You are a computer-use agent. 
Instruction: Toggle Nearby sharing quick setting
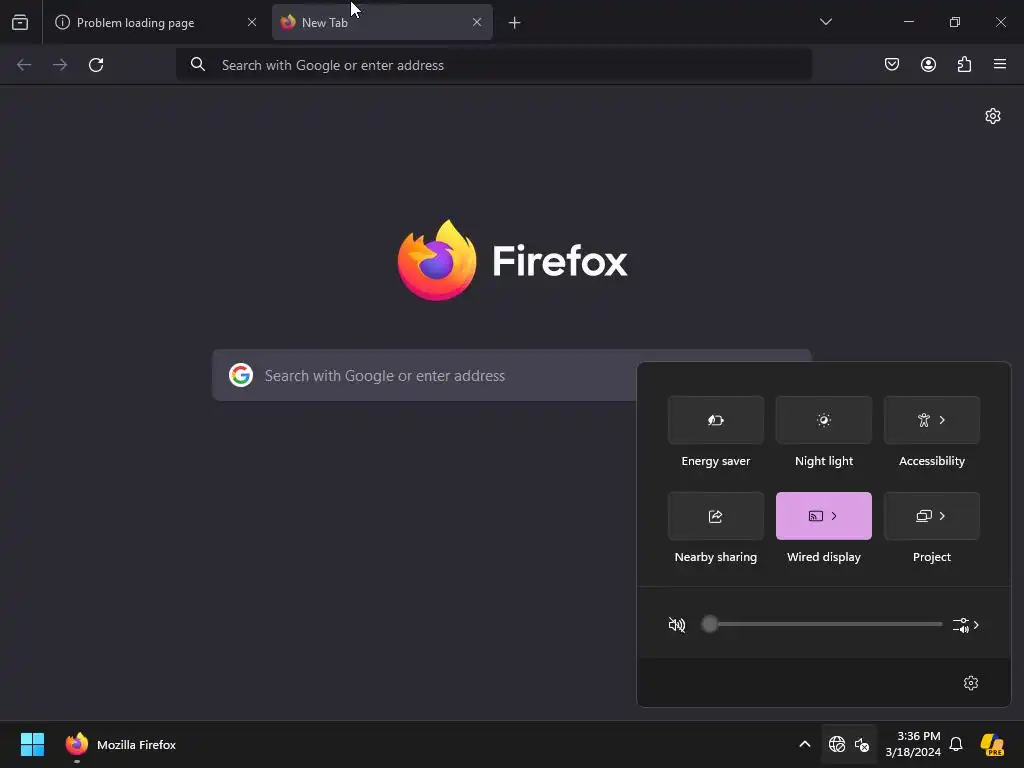point(716,516)
